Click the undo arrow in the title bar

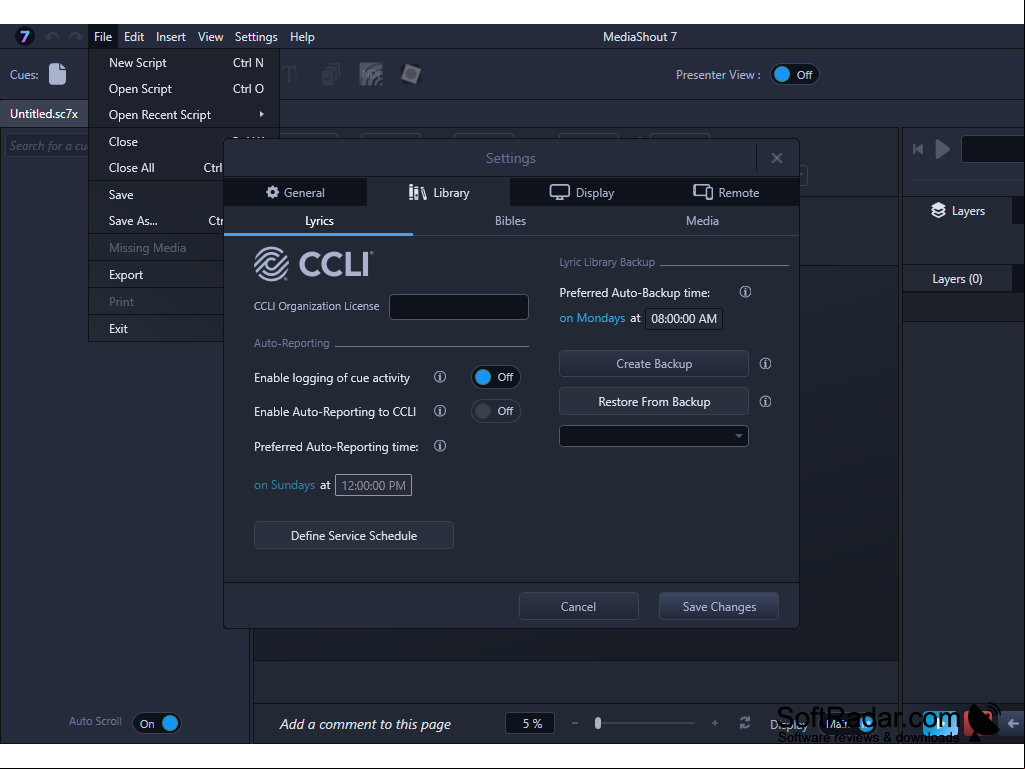pos(52,37)
